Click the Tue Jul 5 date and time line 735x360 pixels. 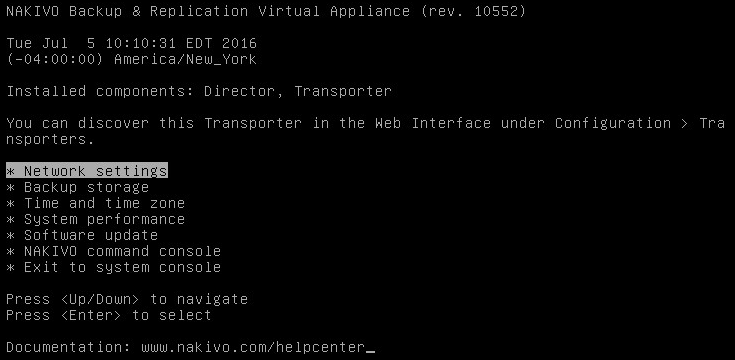[x=131, y=44]
